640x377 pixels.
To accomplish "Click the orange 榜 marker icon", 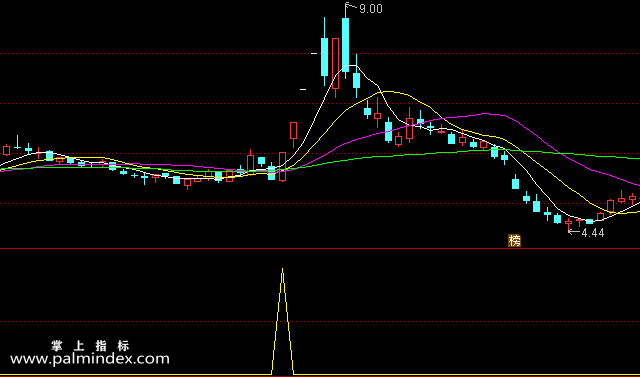I will click(514, 241).
